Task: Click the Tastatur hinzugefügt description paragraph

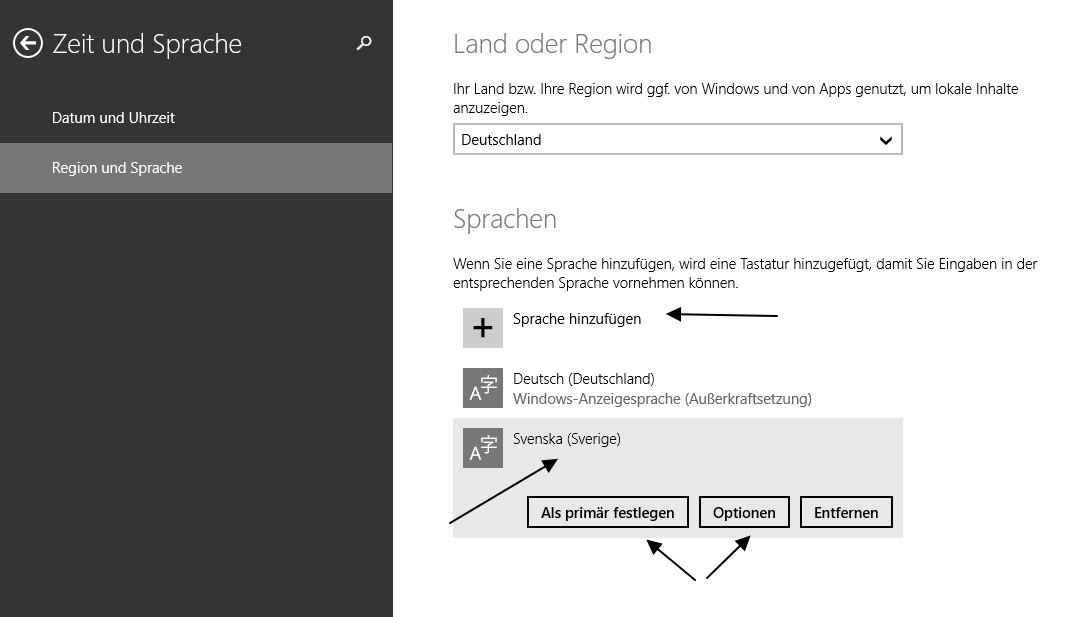Action: point(745,273)
